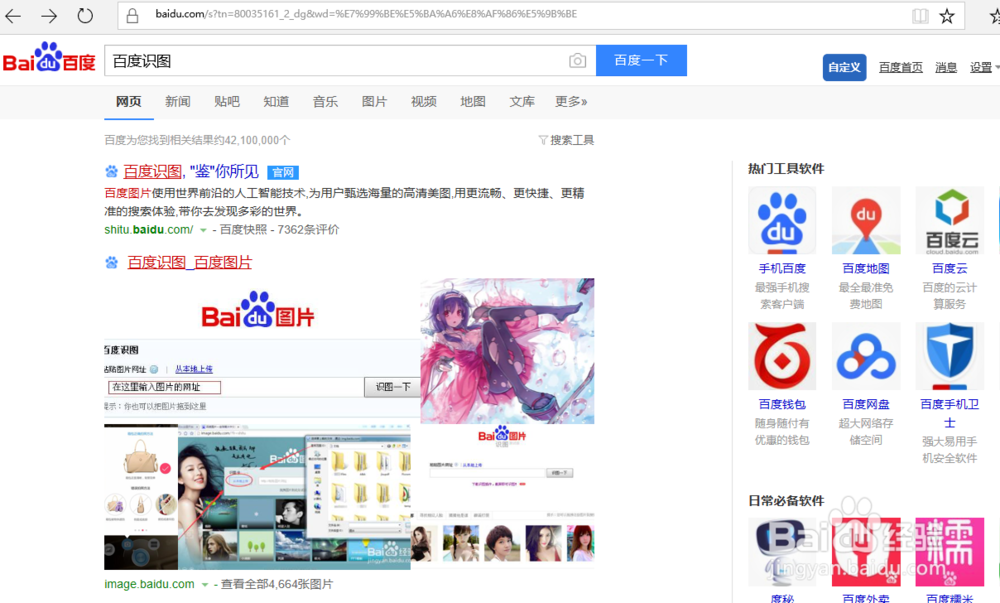Switch to the 地图 tab
This screenshot has height=603, width=1000.
click(473, 102)
